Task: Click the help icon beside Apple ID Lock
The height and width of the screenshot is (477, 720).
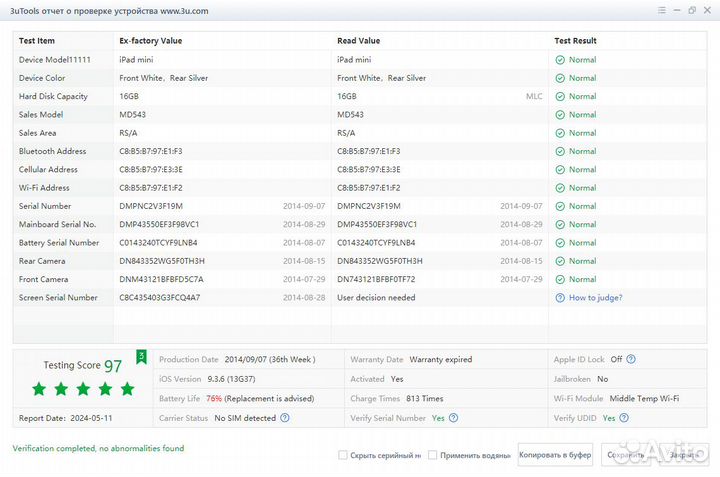Action: [x=631, y=359]
